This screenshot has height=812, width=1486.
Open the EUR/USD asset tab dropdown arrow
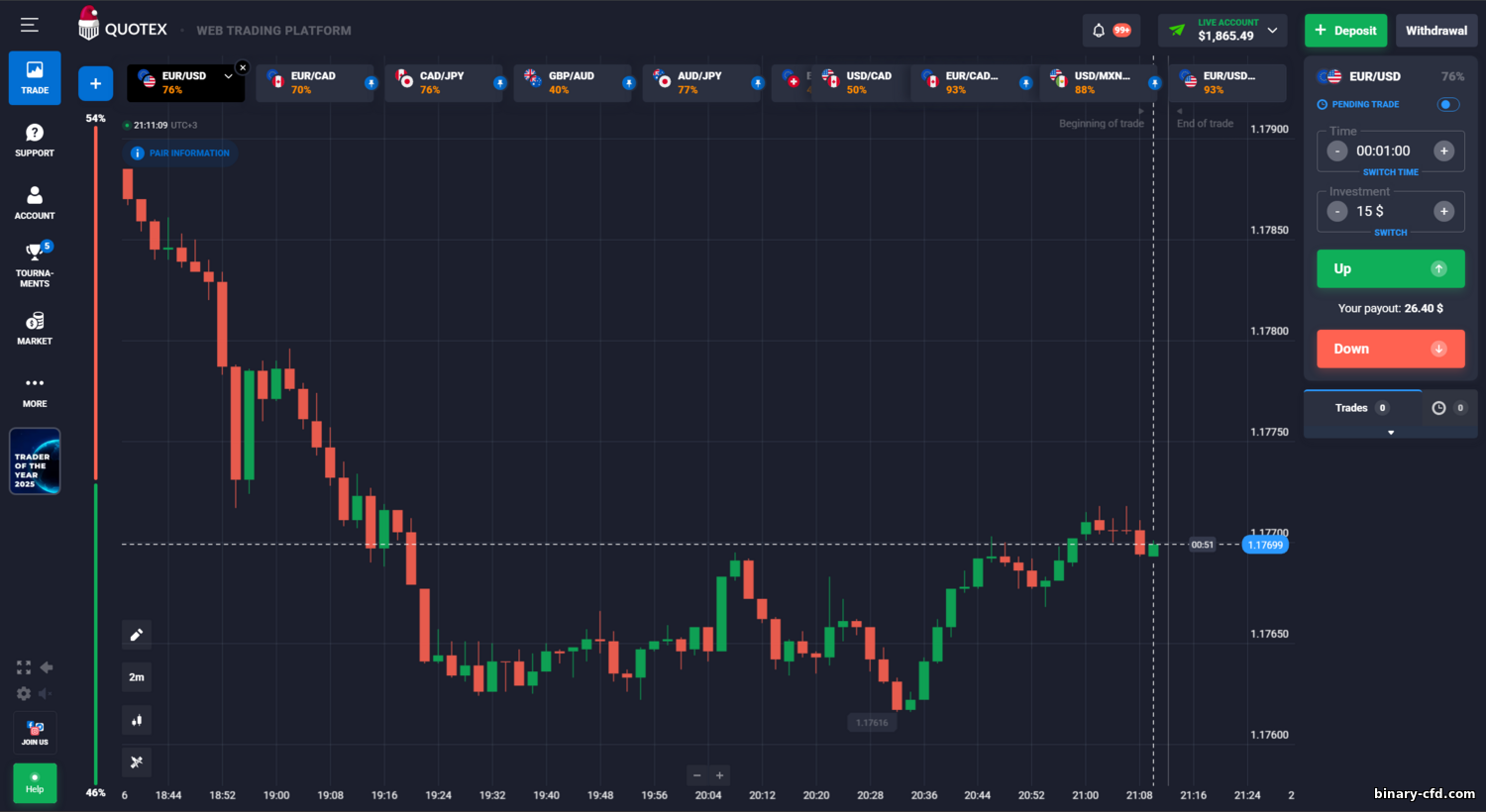(228, 76)
